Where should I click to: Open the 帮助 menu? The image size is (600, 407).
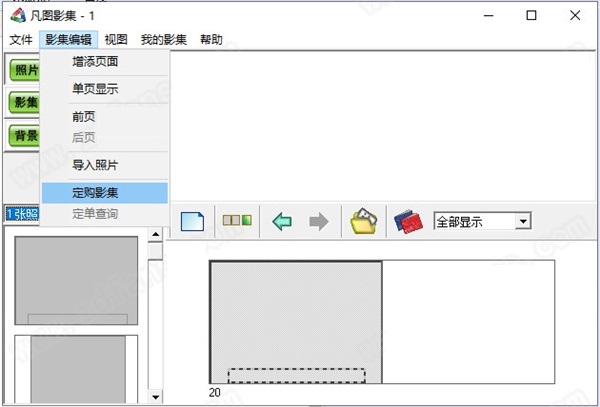click(x=211, y=39)
